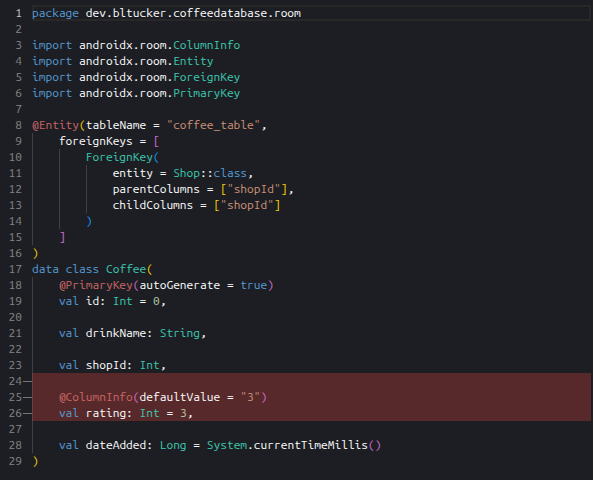Click the Int type on line 19
Image resolution: width=593 pixels, height=480 pixels.
point(123,301)
